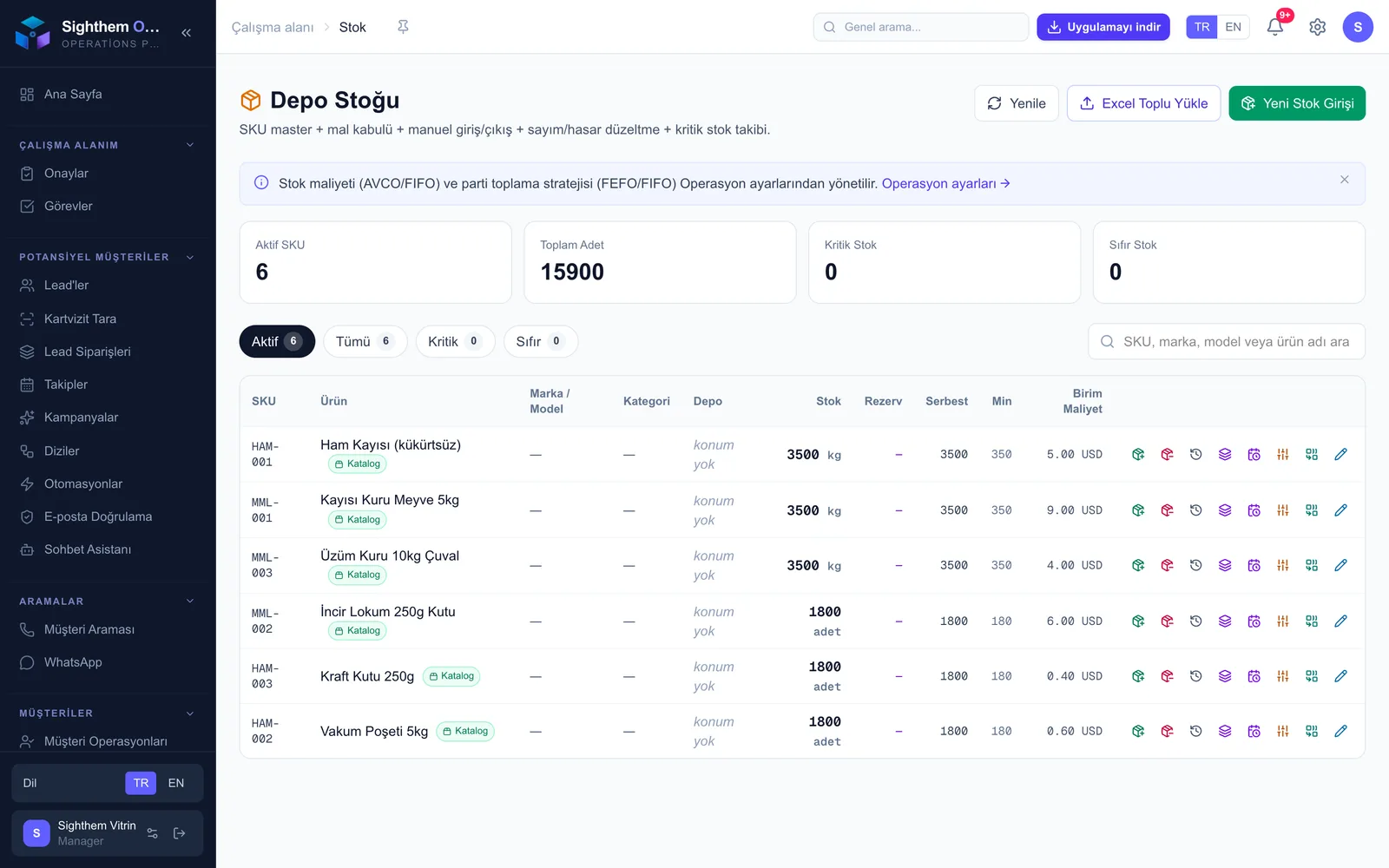Select EN in the sidebar Dil switch
Viewport: 1389px width, 868px height.
pyautogui.click(x=176, y=783)
